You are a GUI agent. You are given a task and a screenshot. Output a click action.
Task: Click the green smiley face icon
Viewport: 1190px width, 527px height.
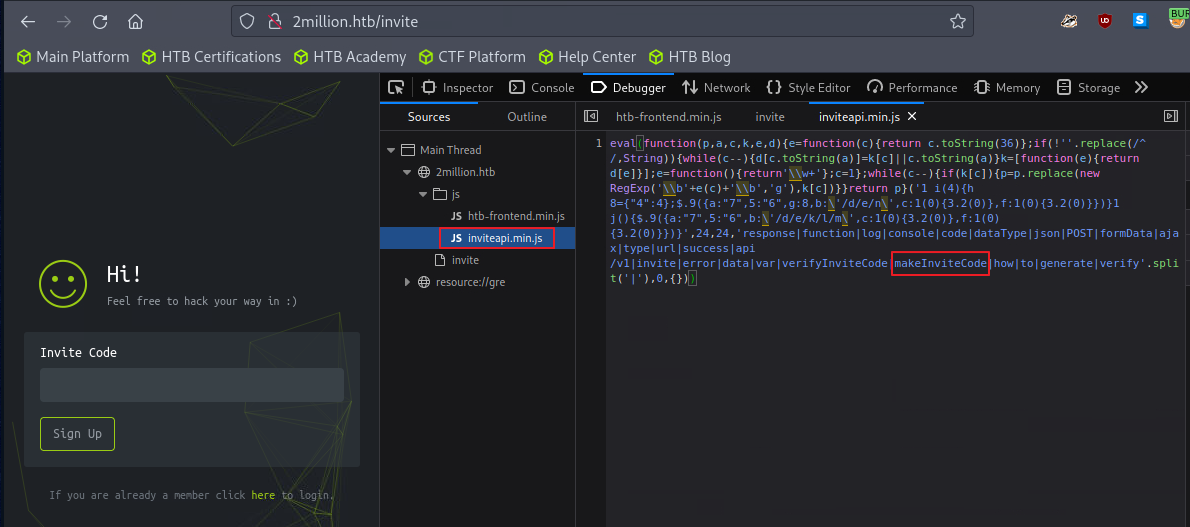coord(64,282)
